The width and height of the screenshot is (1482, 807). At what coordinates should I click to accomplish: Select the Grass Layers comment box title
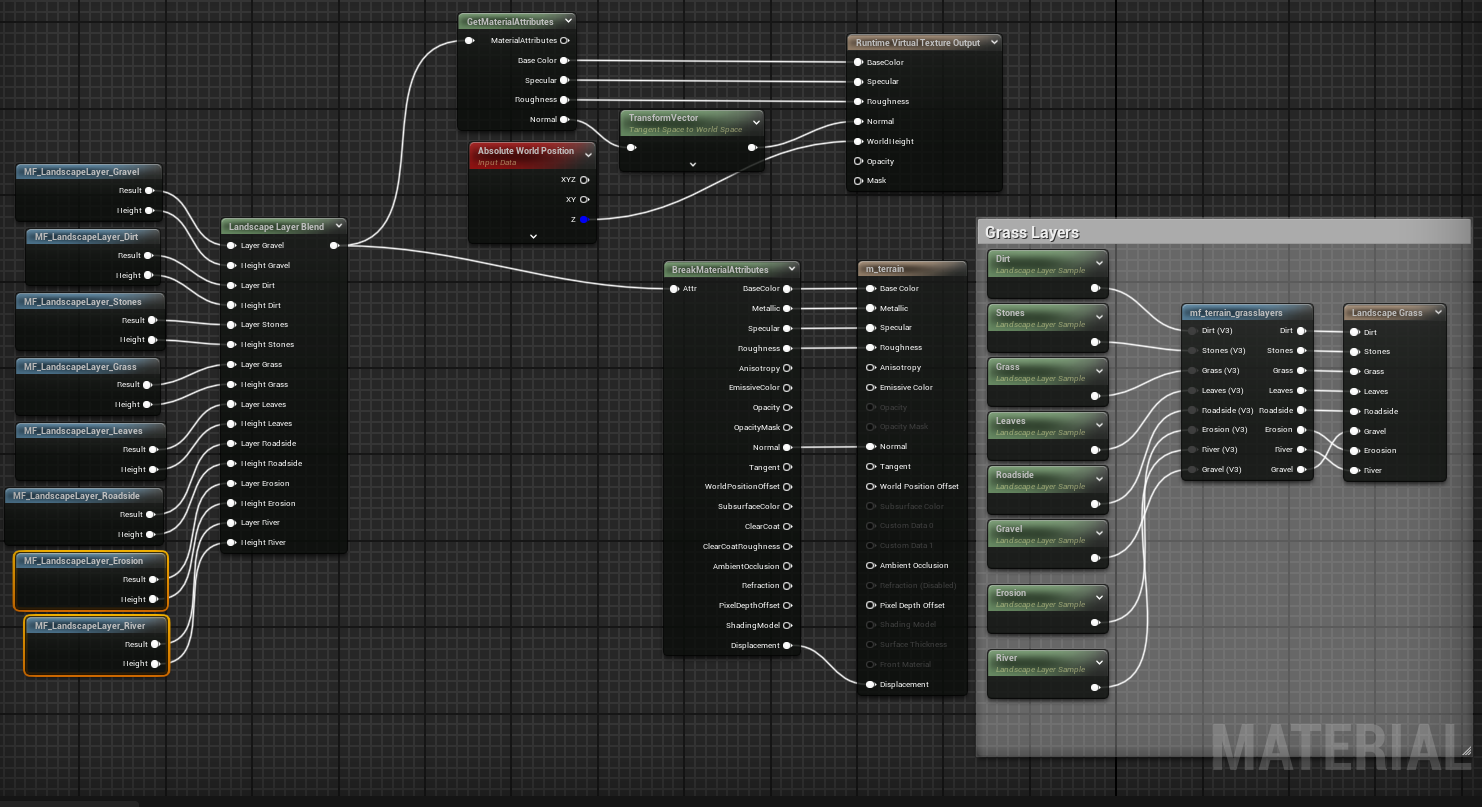[1032, 233]
